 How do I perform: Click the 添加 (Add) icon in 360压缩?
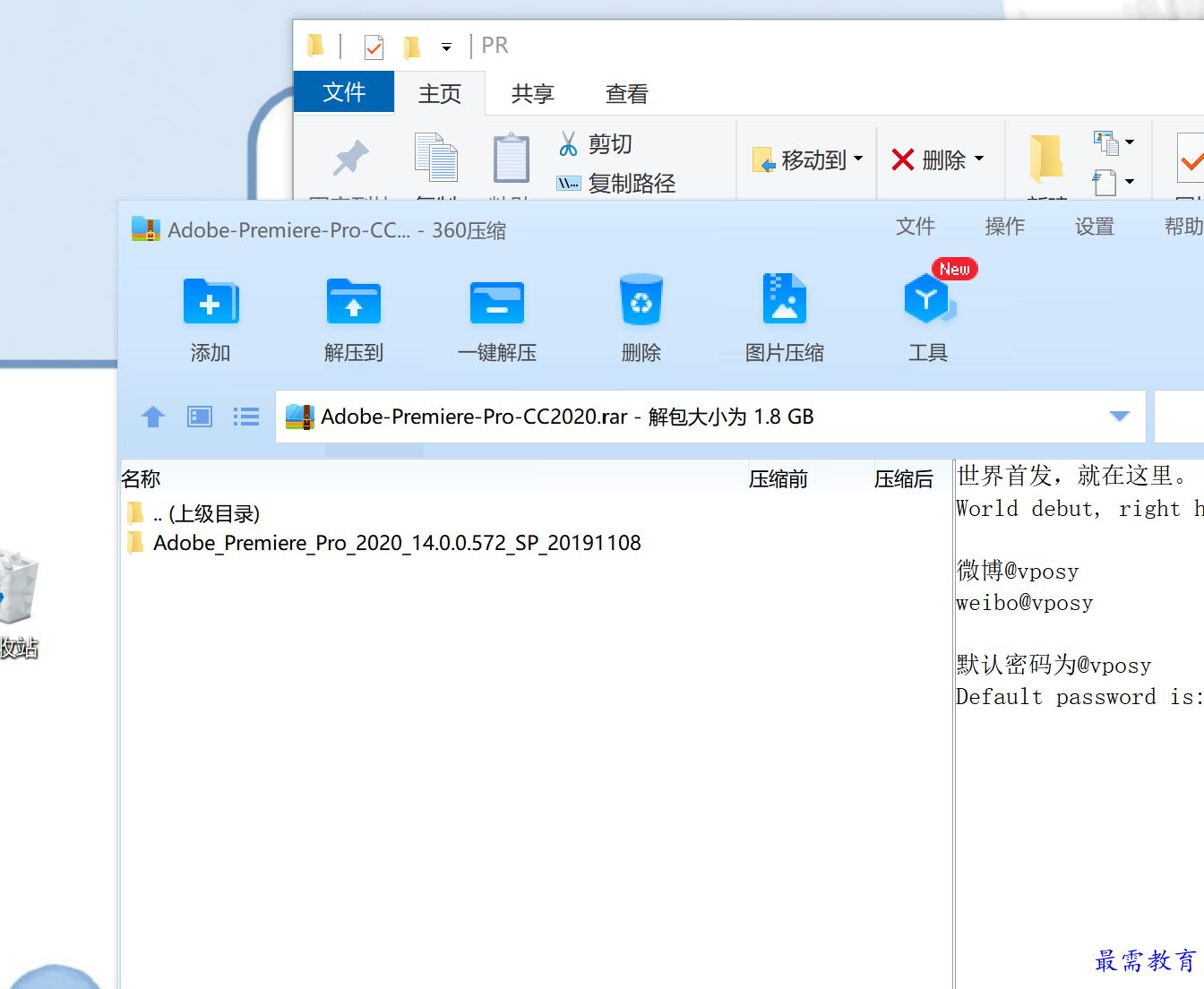click(211, 302)
